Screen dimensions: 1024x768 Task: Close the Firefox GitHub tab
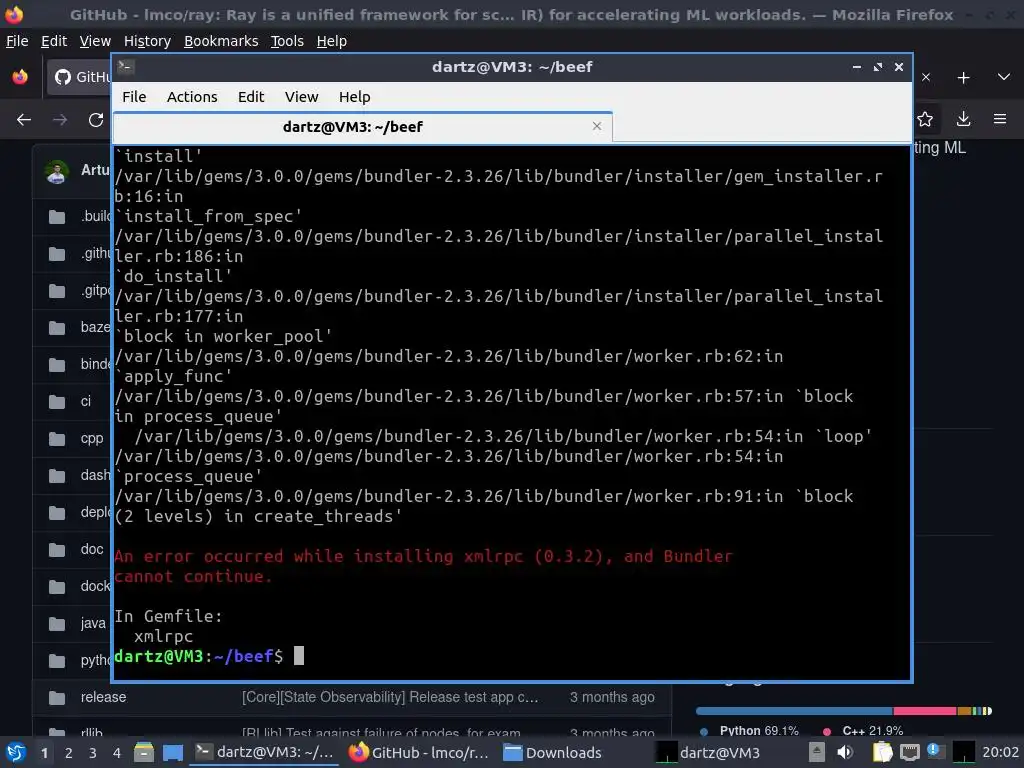(926, 77)
